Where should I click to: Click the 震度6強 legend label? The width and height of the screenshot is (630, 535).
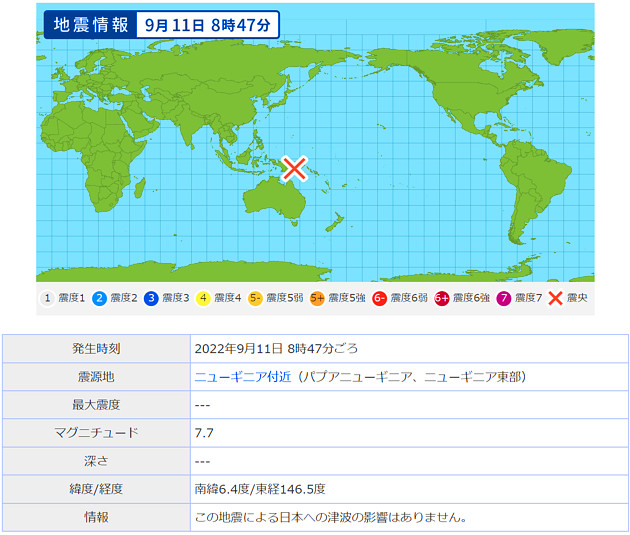click(471, 298)
